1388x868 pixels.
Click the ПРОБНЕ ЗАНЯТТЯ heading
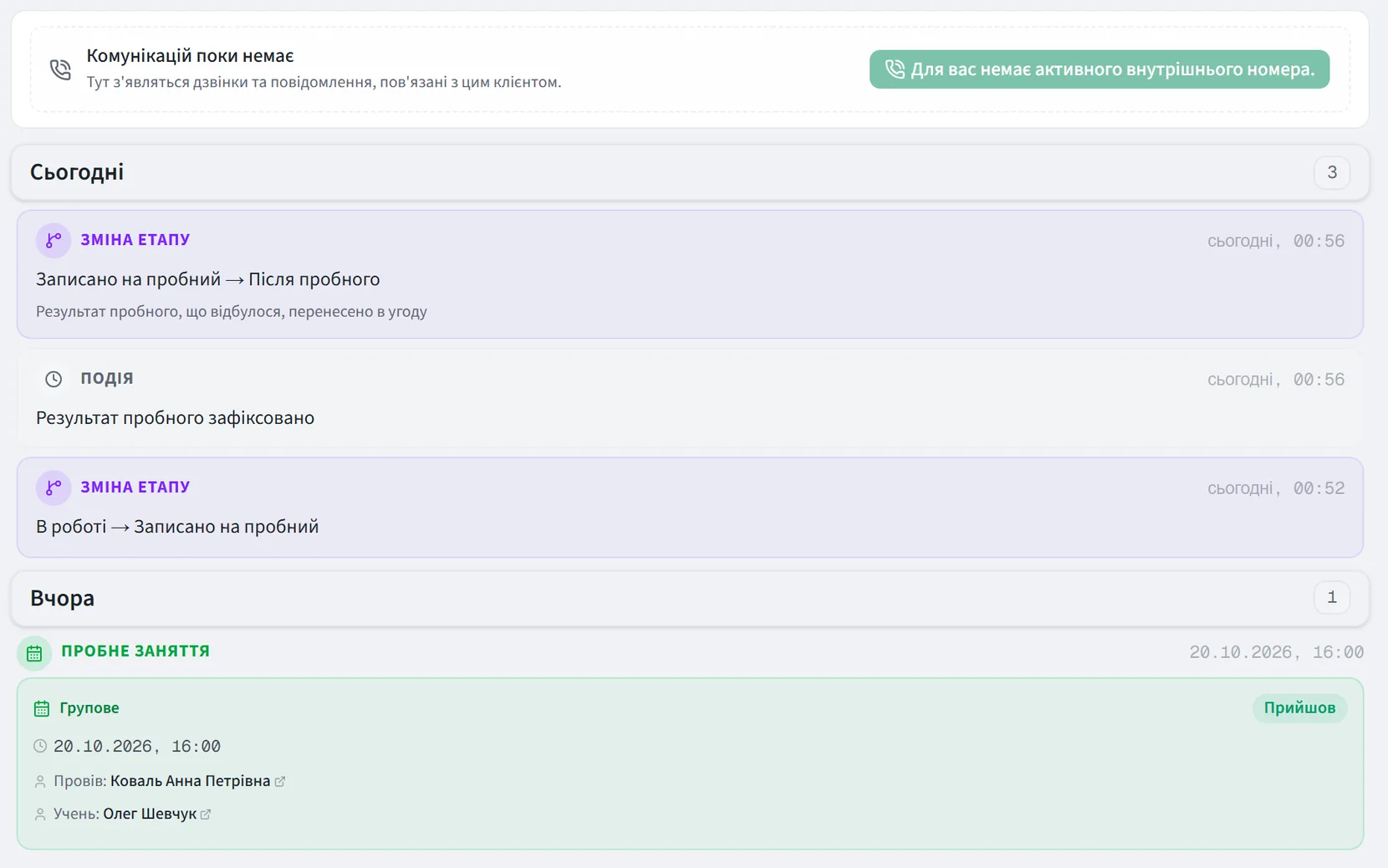135,651
